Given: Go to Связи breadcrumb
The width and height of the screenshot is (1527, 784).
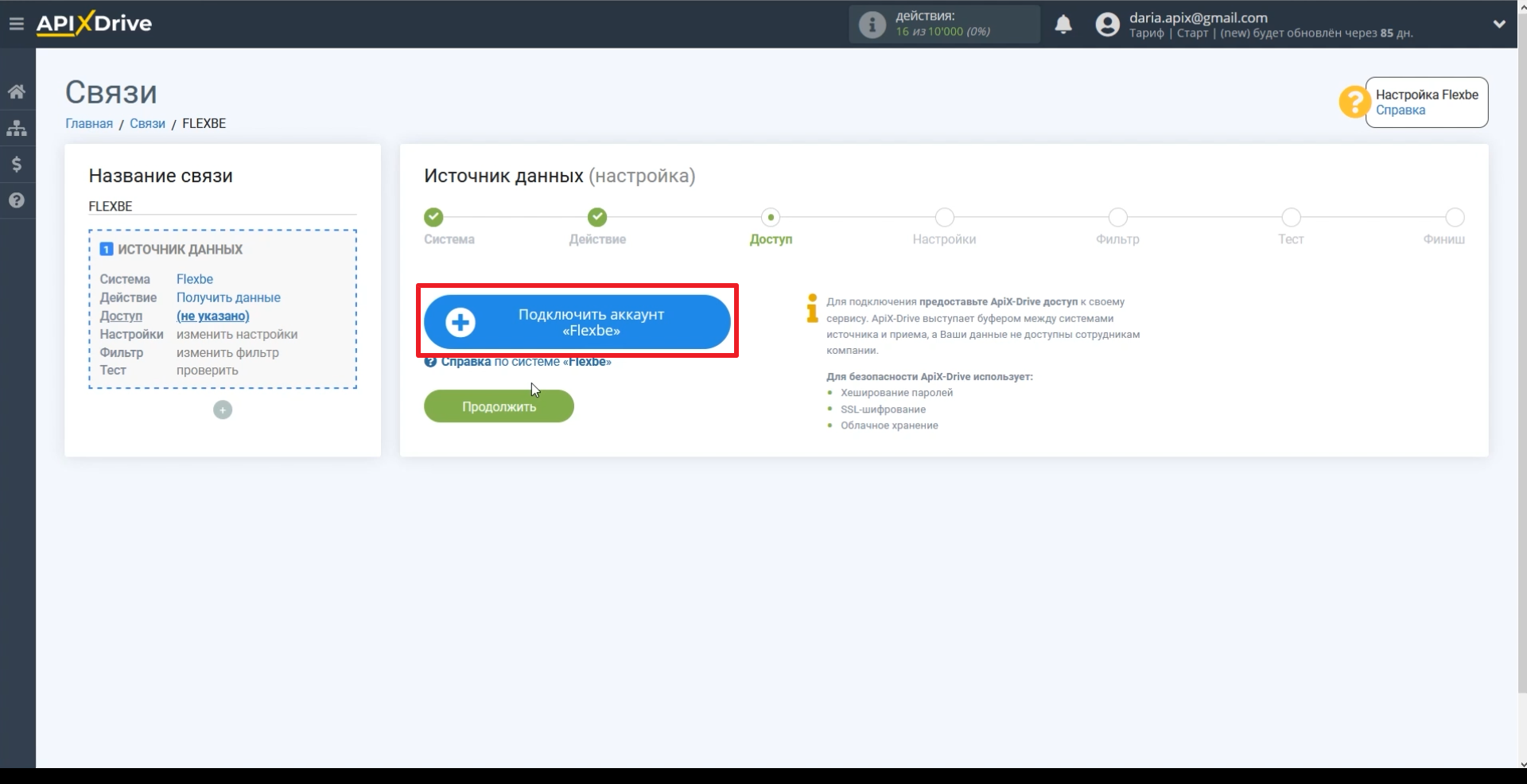Looking at the screenshot, I should coord(147,123).
